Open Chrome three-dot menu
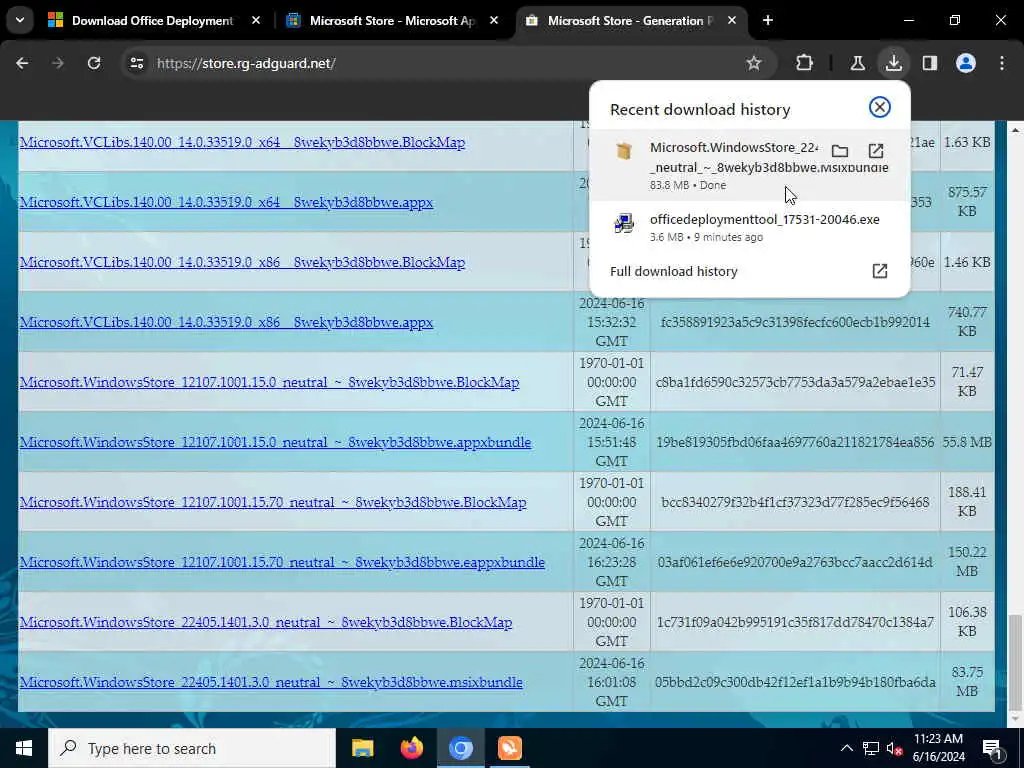This screenshot has height=768, width=1024. (x=1002, y=63)
